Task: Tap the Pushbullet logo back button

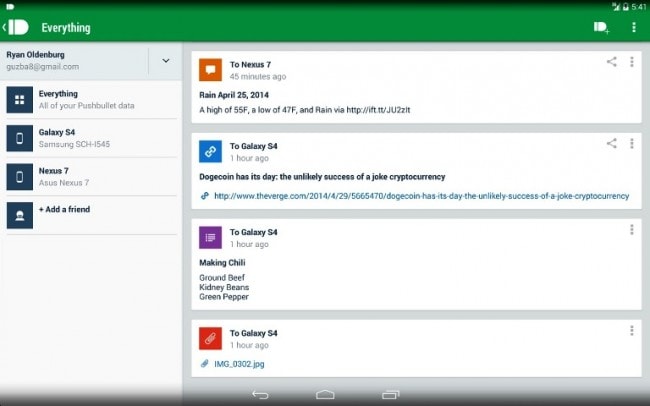Action: [16, 27]
